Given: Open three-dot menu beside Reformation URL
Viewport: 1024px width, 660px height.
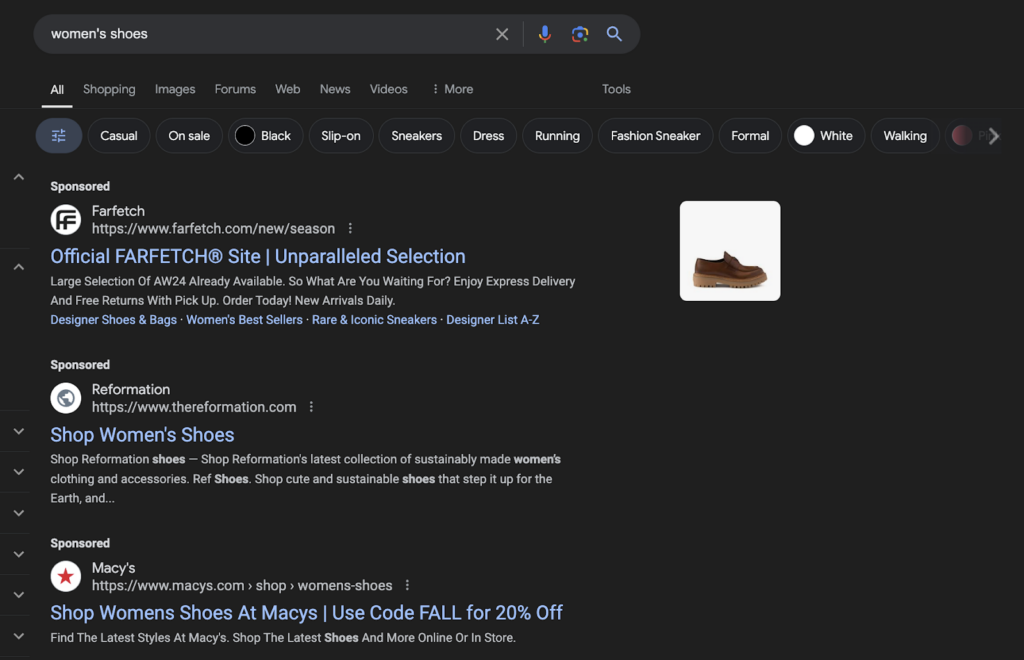Looking at the screenshot, I should (312, 407).
